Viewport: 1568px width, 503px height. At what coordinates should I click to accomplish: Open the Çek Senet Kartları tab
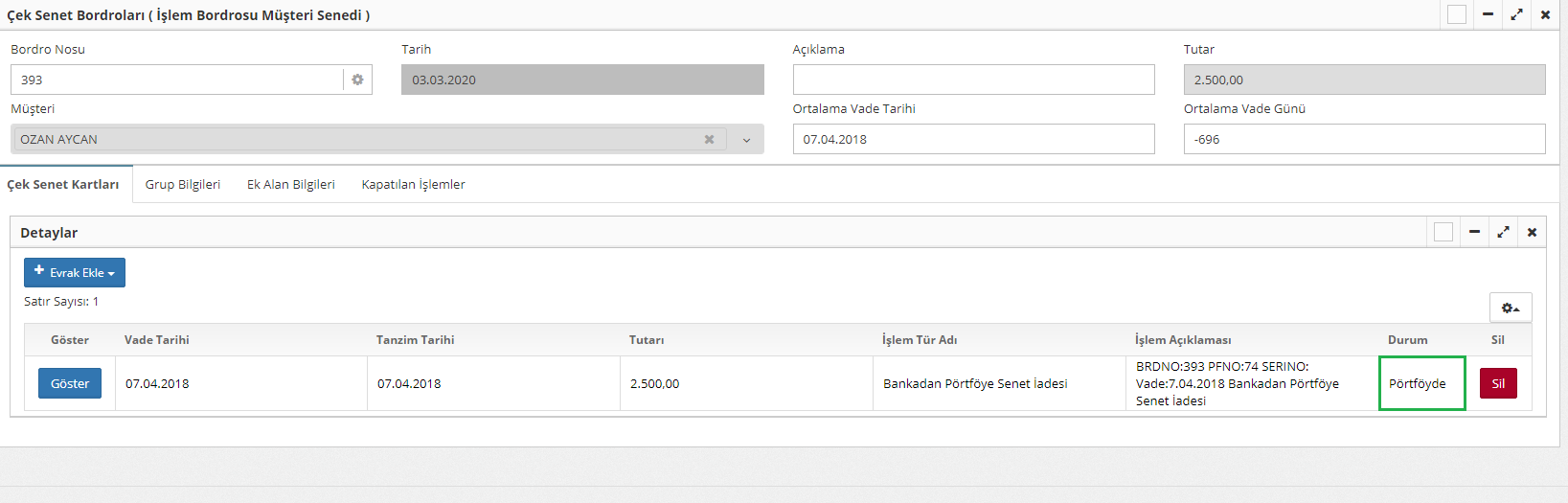[63, 184]
